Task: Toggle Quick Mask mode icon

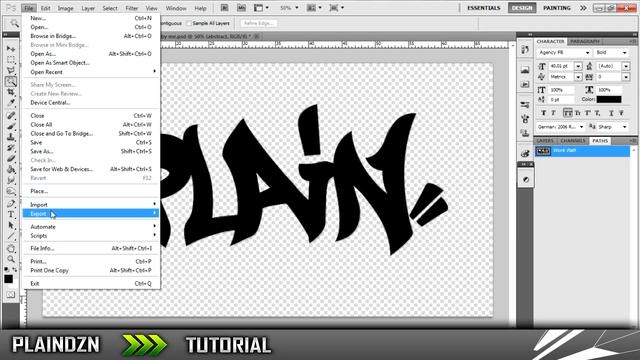Action: tap(11, 295)
